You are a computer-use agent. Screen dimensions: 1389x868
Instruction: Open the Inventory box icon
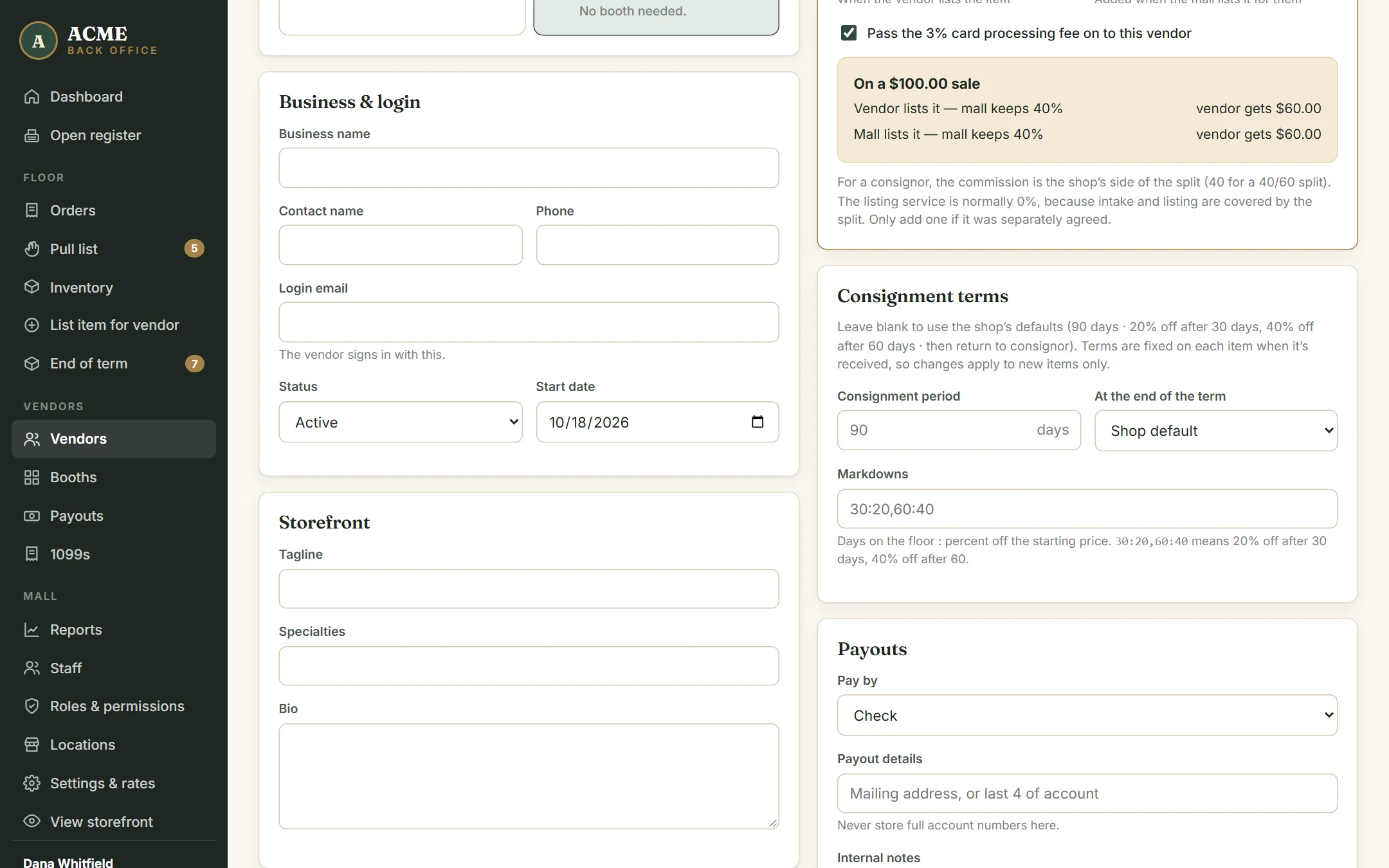(32, 287)
